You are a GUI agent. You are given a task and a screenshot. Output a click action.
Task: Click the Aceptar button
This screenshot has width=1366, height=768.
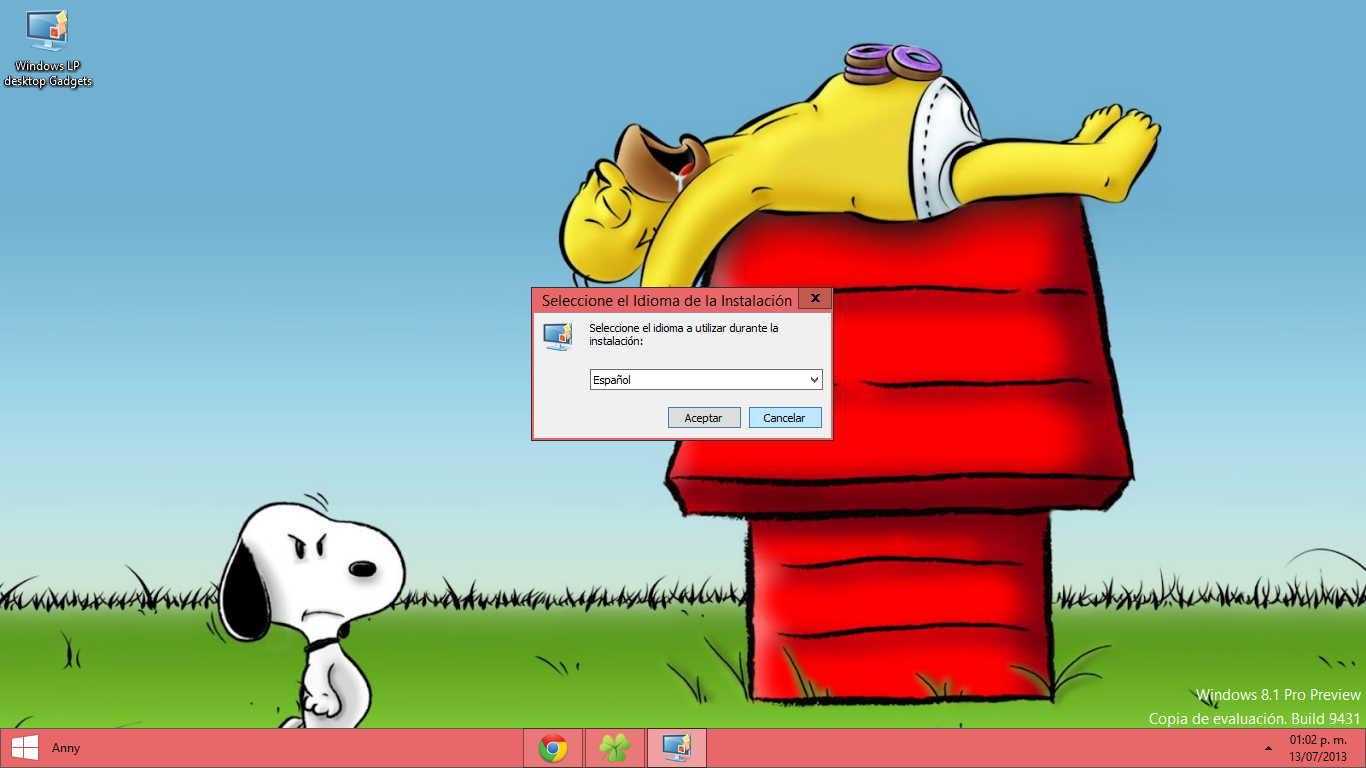coord(704,418)
